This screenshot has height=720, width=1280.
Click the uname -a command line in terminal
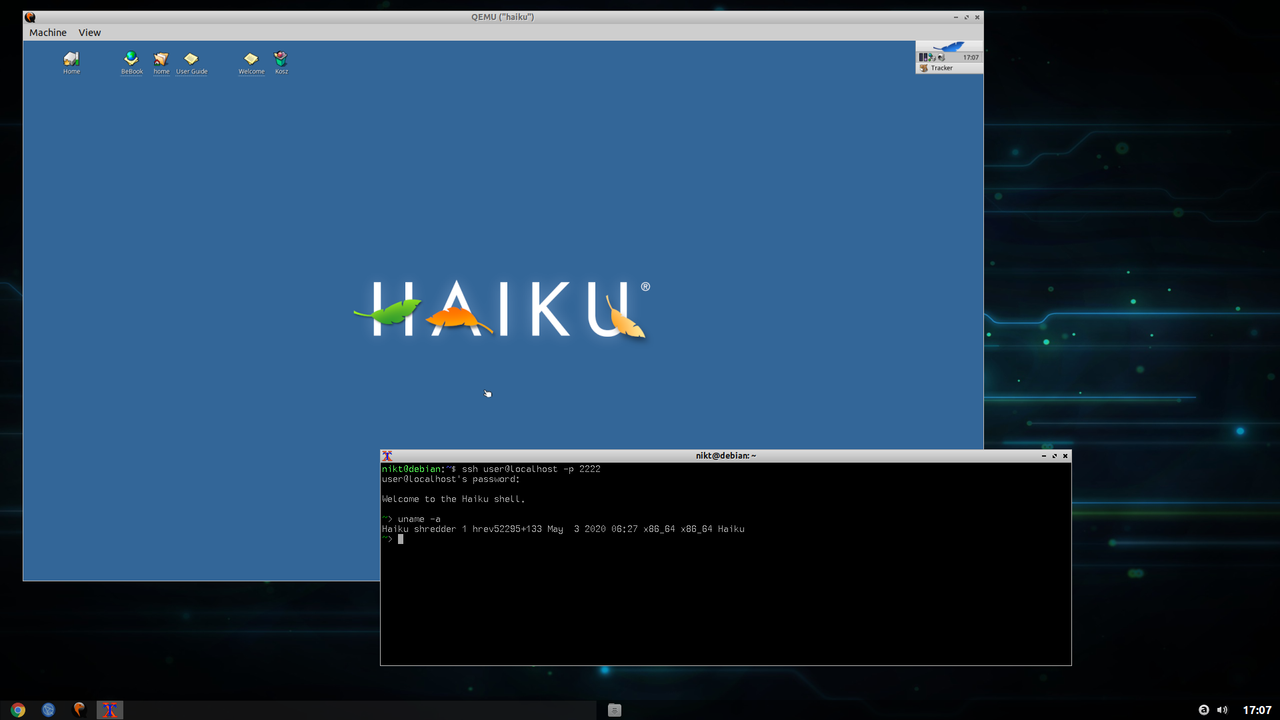coord(411,519)
